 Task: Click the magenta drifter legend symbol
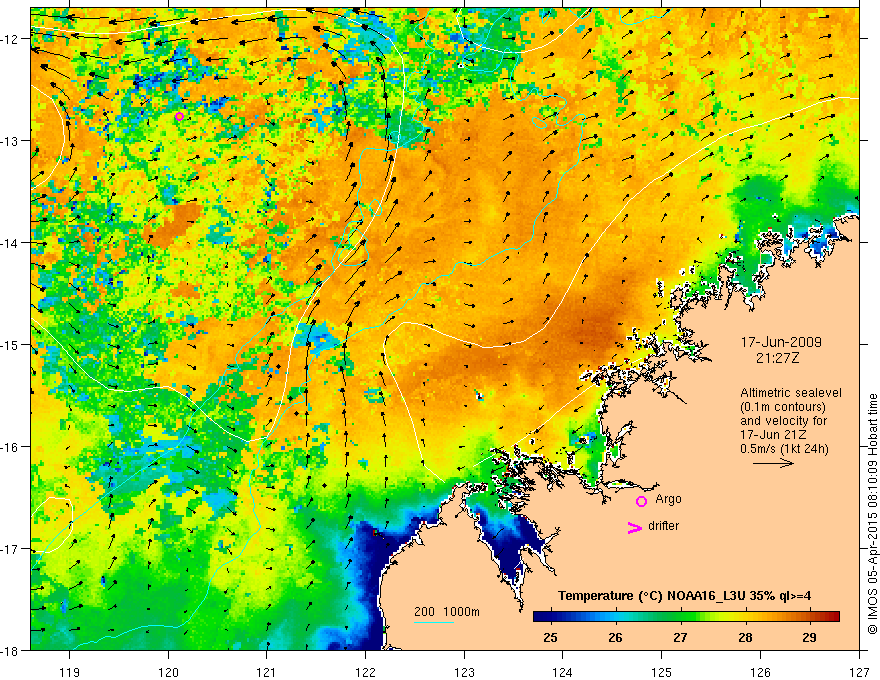(x=634, y=528)
